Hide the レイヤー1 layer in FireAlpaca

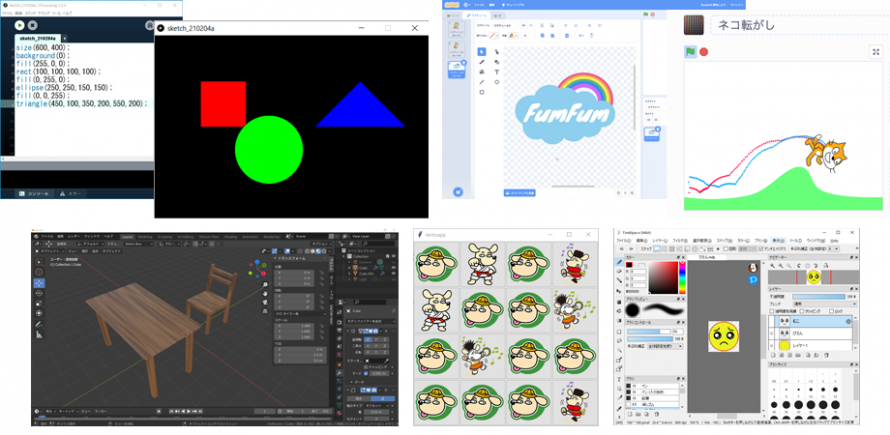pos(772,346)
